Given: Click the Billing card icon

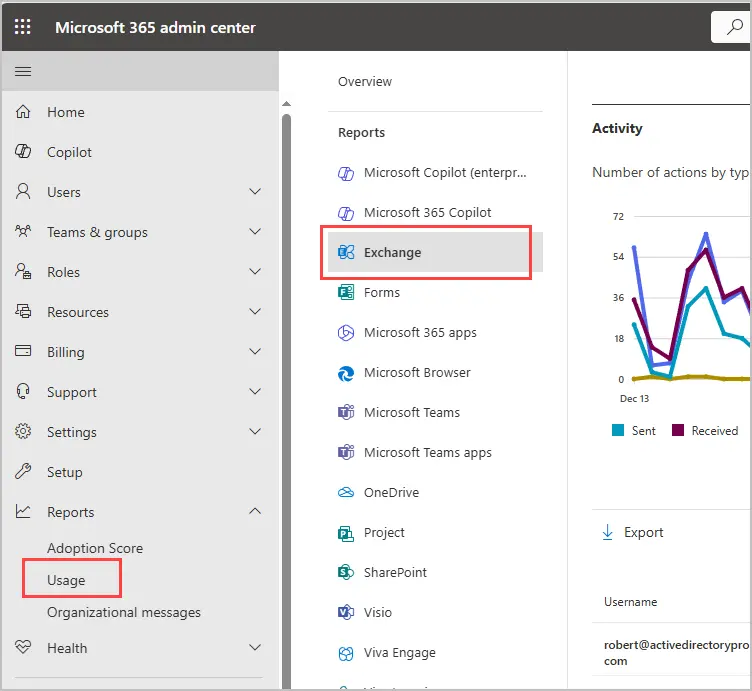Looking at the screenshot, I should pos(23,351).
